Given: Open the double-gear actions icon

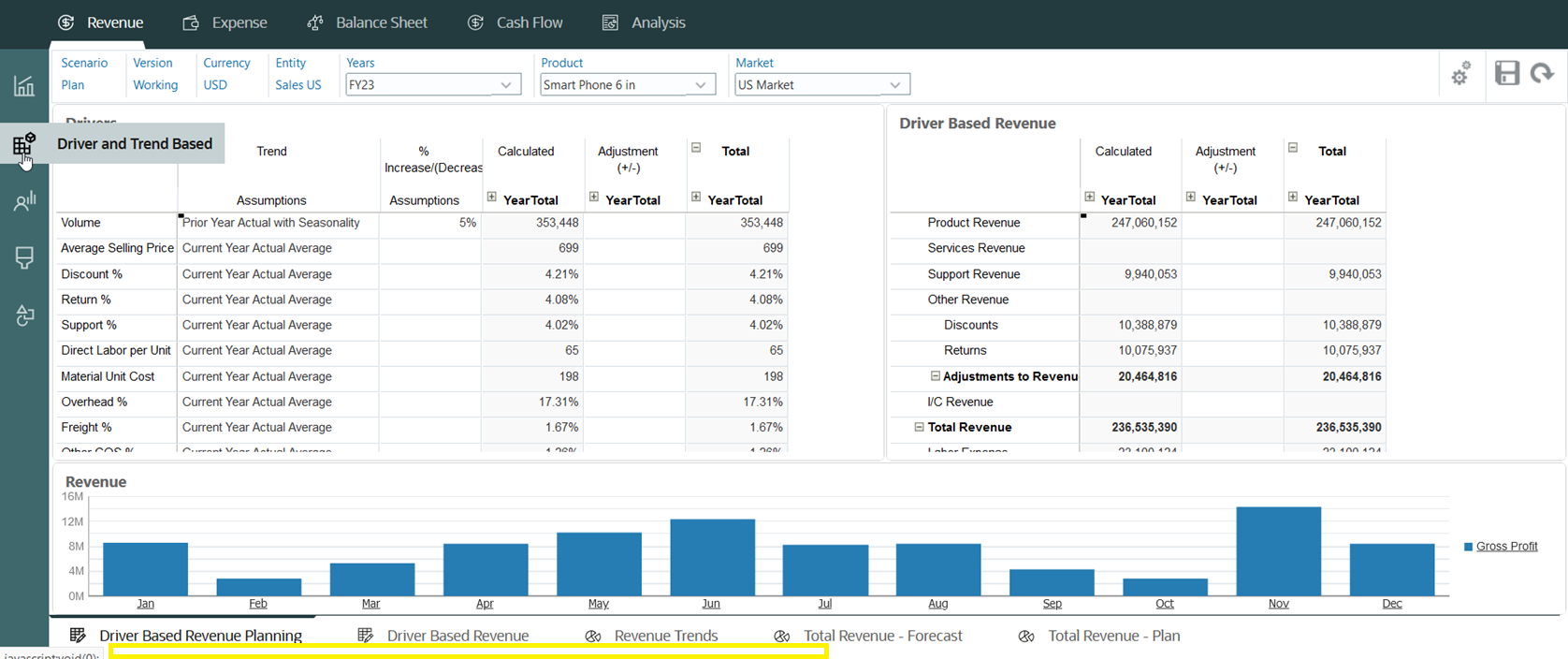Looking at the screenshot, I should pos(1460,74).
